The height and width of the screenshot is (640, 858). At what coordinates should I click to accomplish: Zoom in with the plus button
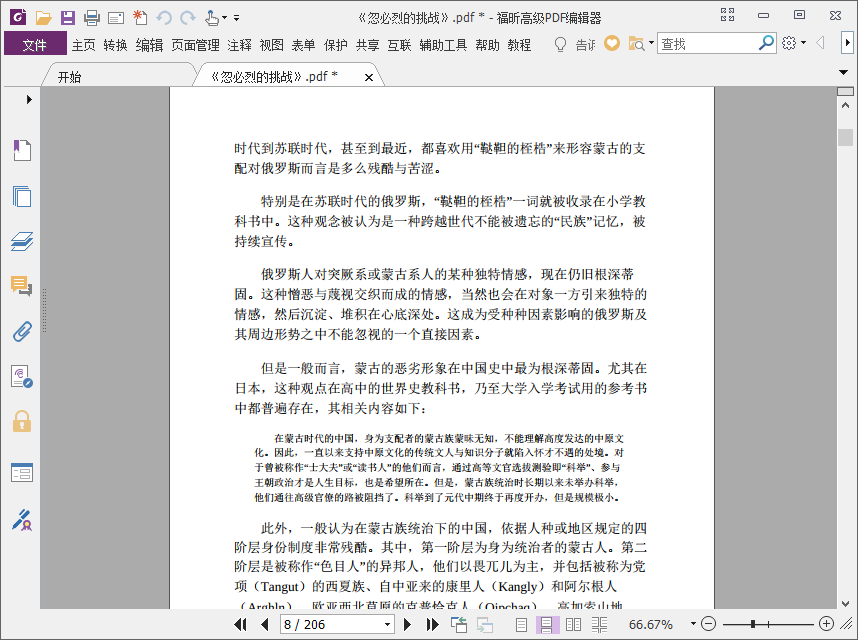point(826,624)
